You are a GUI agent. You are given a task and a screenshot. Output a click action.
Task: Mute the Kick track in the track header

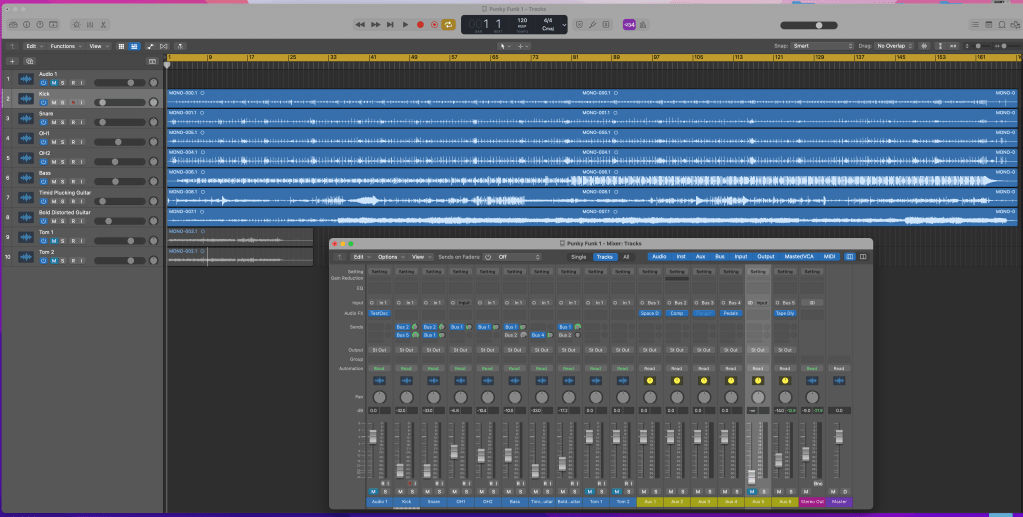pyautogui.click(x=53, y=102)
